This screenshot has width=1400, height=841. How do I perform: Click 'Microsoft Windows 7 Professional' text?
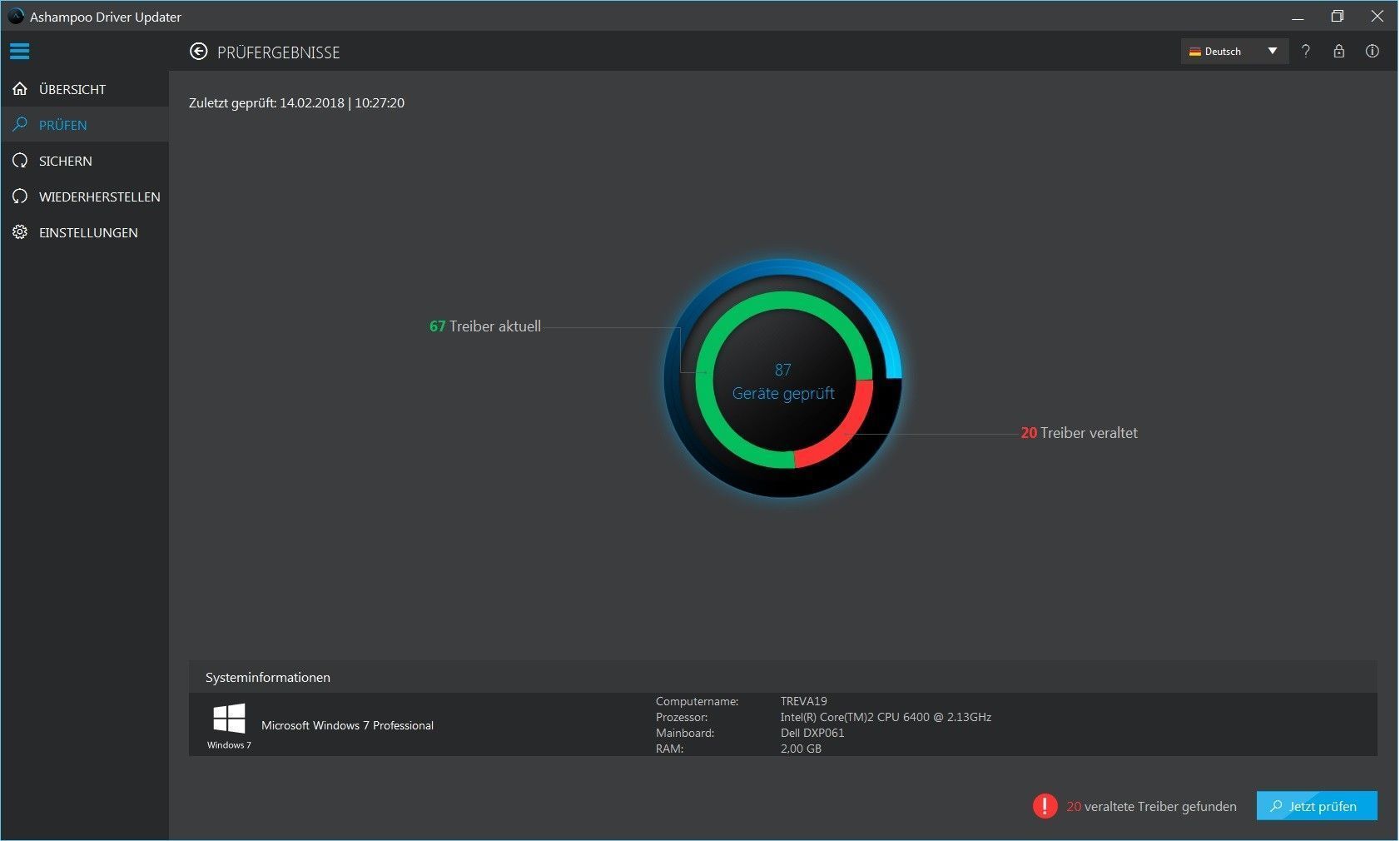(x=347, y=725)
